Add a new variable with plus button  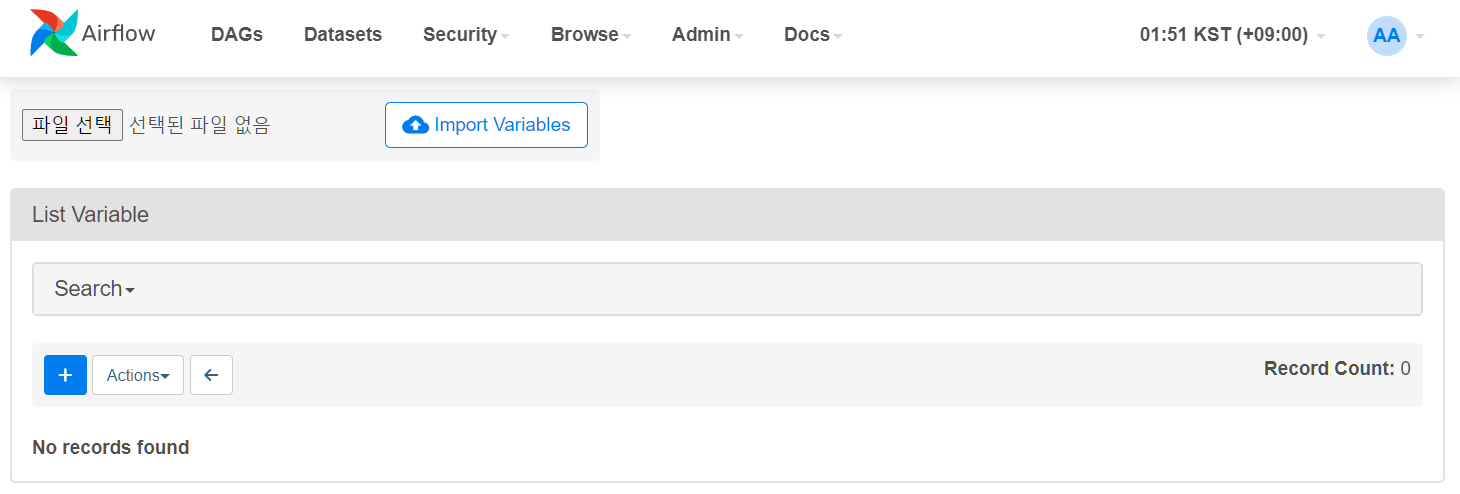pos(65,375)
